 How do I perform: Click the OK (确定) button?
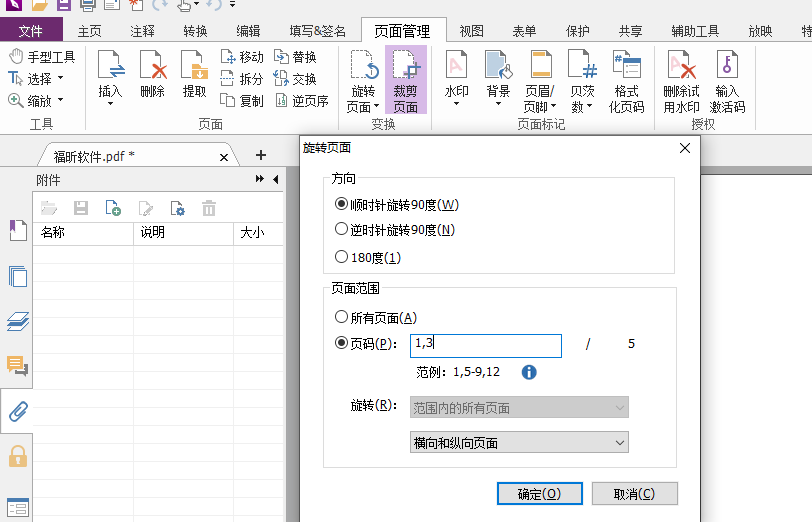(x=540, y=494)
